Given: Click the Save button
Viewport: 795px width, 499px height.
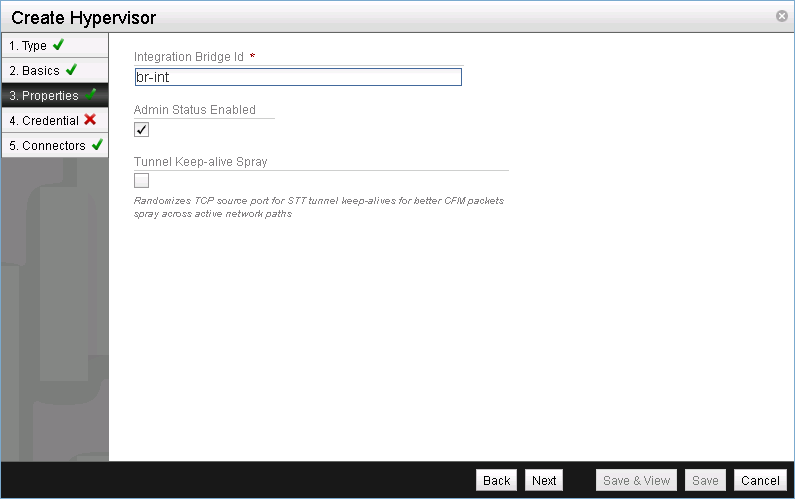Looking at the screenshot, I should click(x=705, y=481).
